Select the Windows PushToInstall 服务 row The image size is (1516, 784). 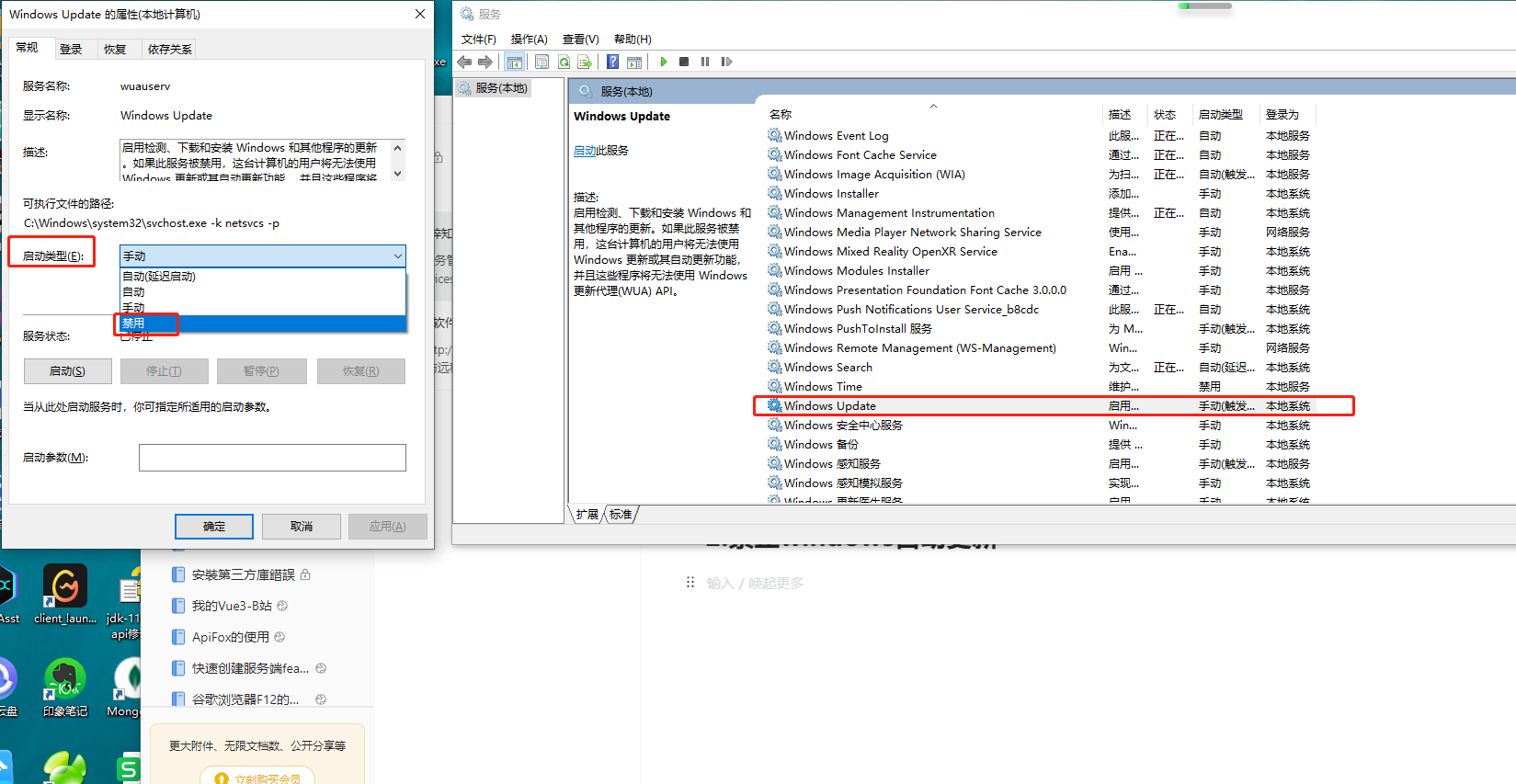(1040, 328)
